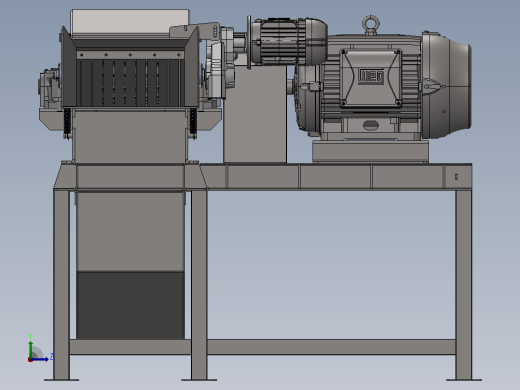Select the shredder blade chamber

[130, 83]
